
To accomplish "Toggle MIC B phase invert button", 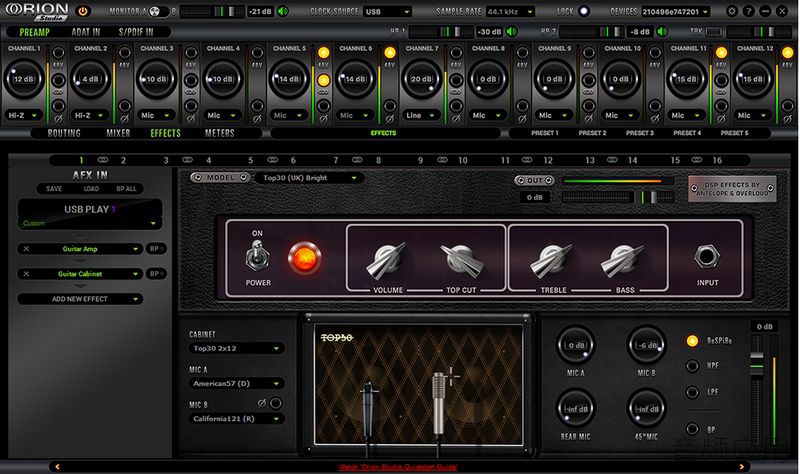I will [276, 404].
